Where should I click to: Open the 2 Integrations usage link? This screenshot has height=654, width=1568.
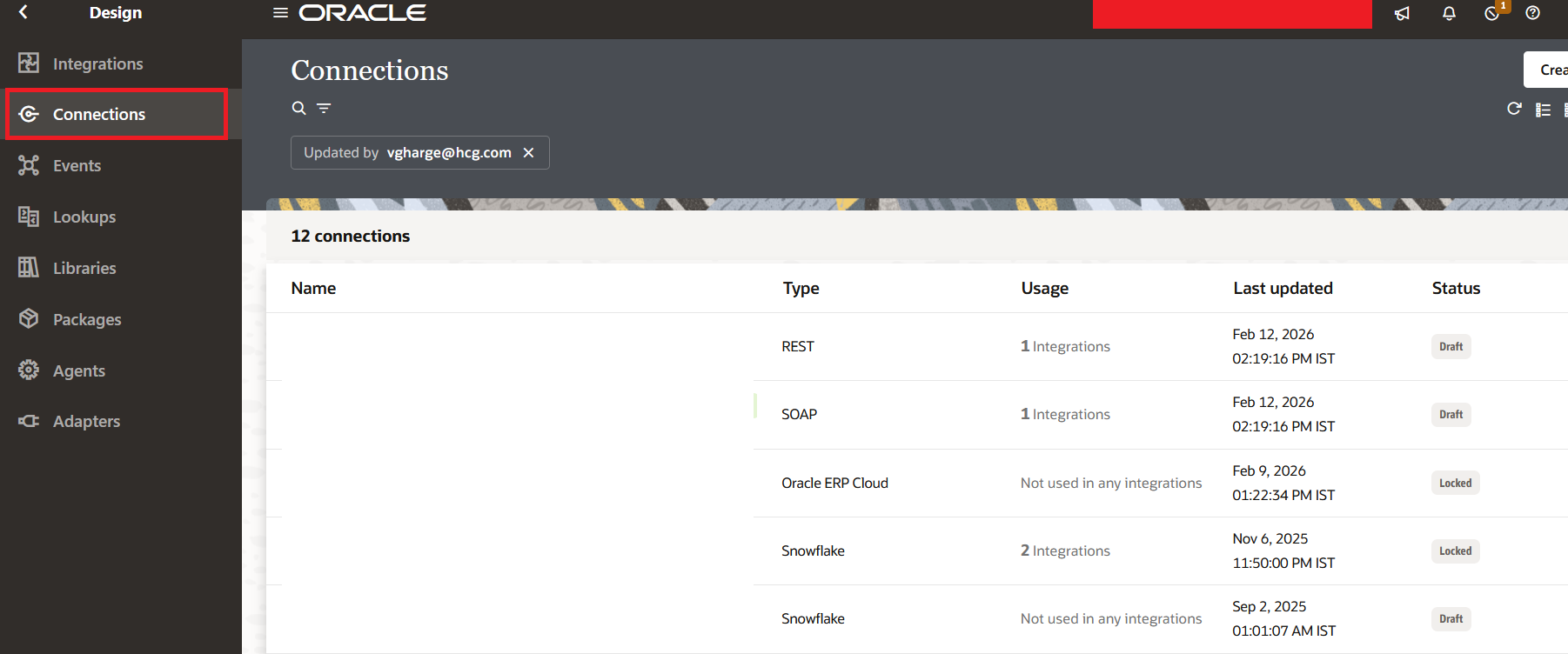pyautogui.click(x=1065, y=551)
